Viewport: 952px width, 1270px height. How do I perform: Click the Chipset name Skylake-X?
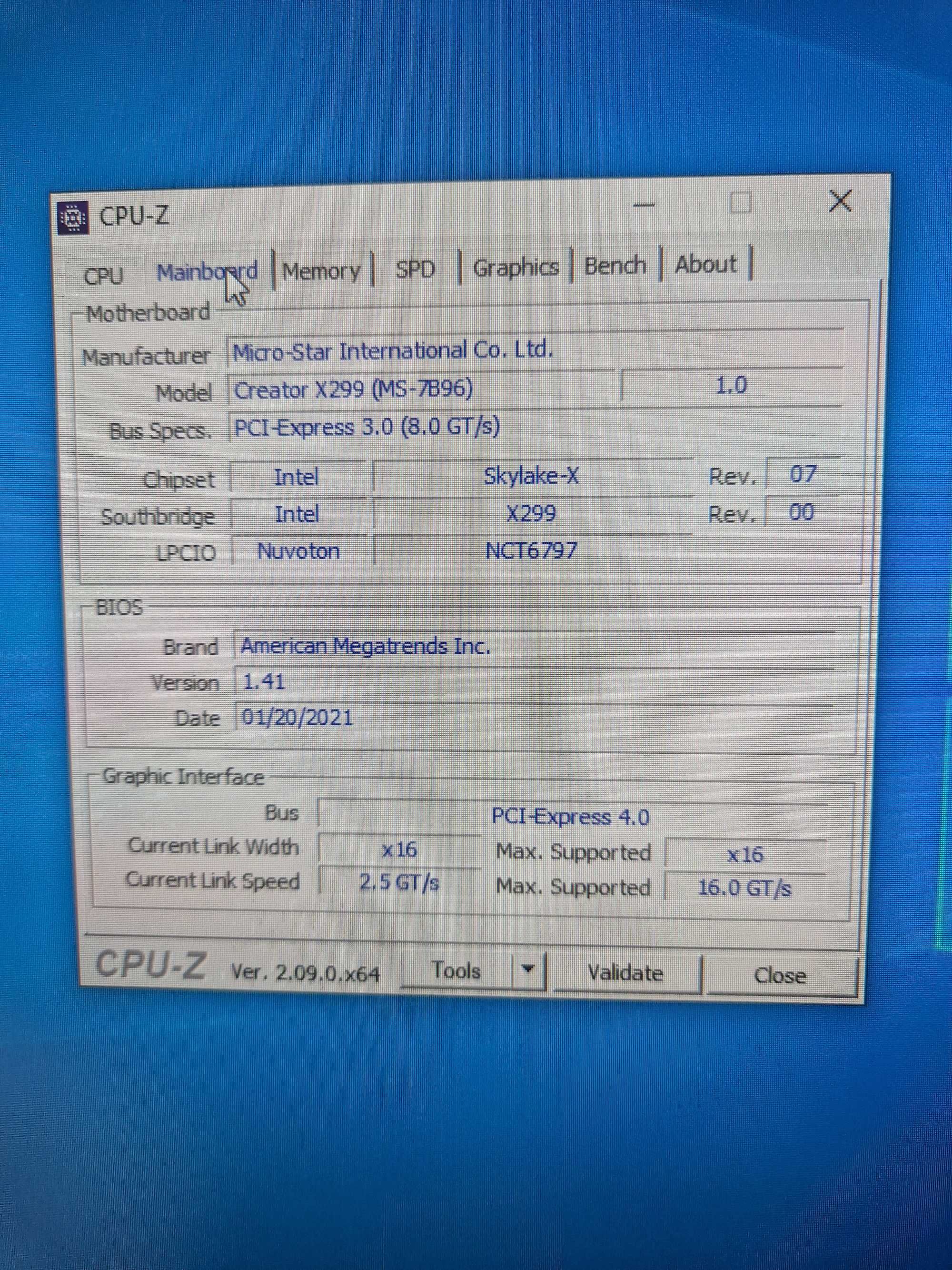click(532, 475)
